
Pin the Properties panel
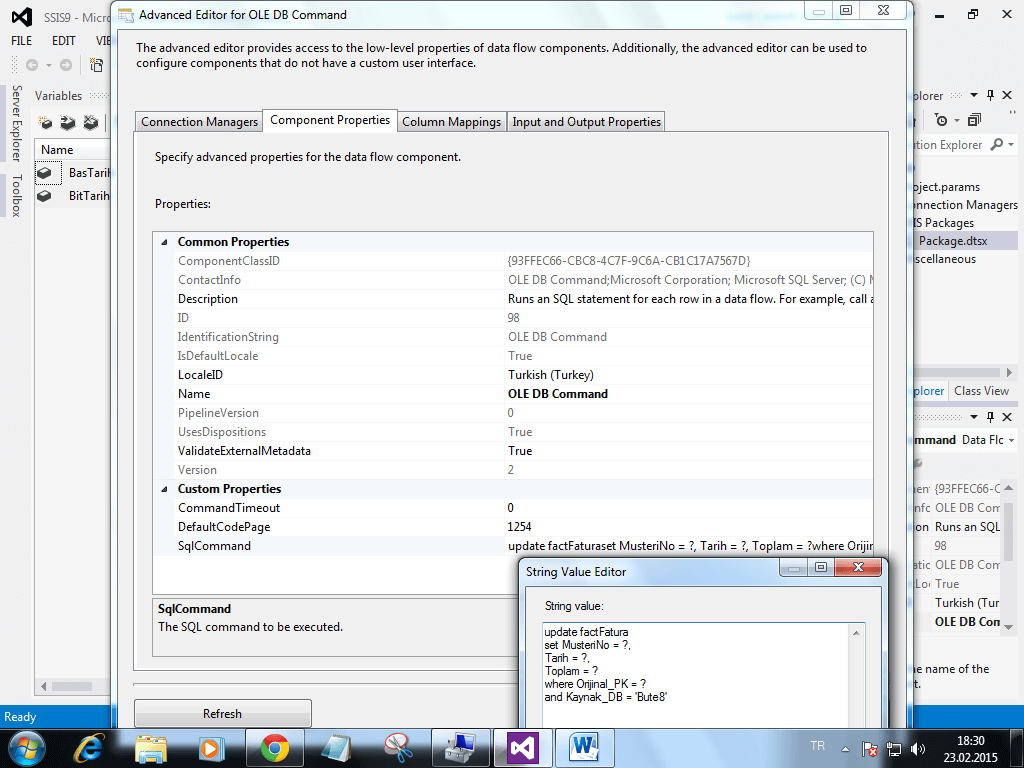point(991,417)
